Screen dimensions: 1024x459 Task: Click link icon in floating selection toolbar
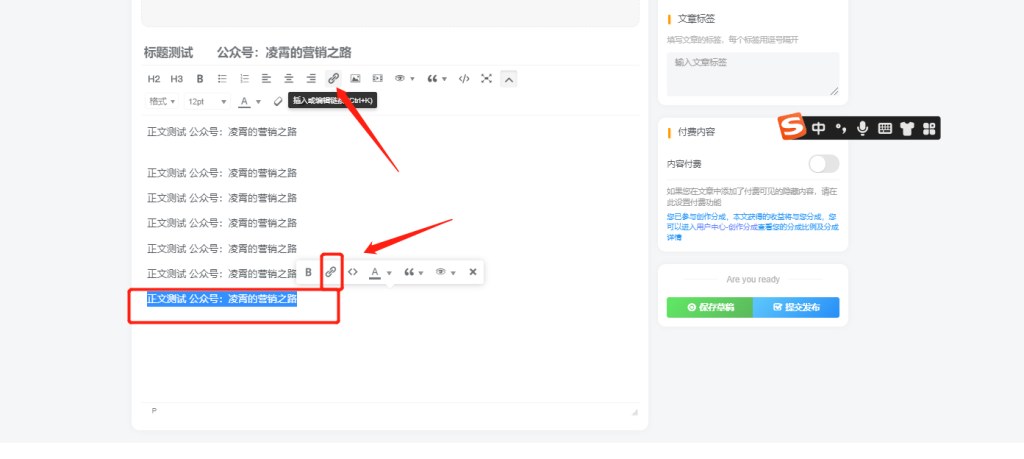point(331,272)
